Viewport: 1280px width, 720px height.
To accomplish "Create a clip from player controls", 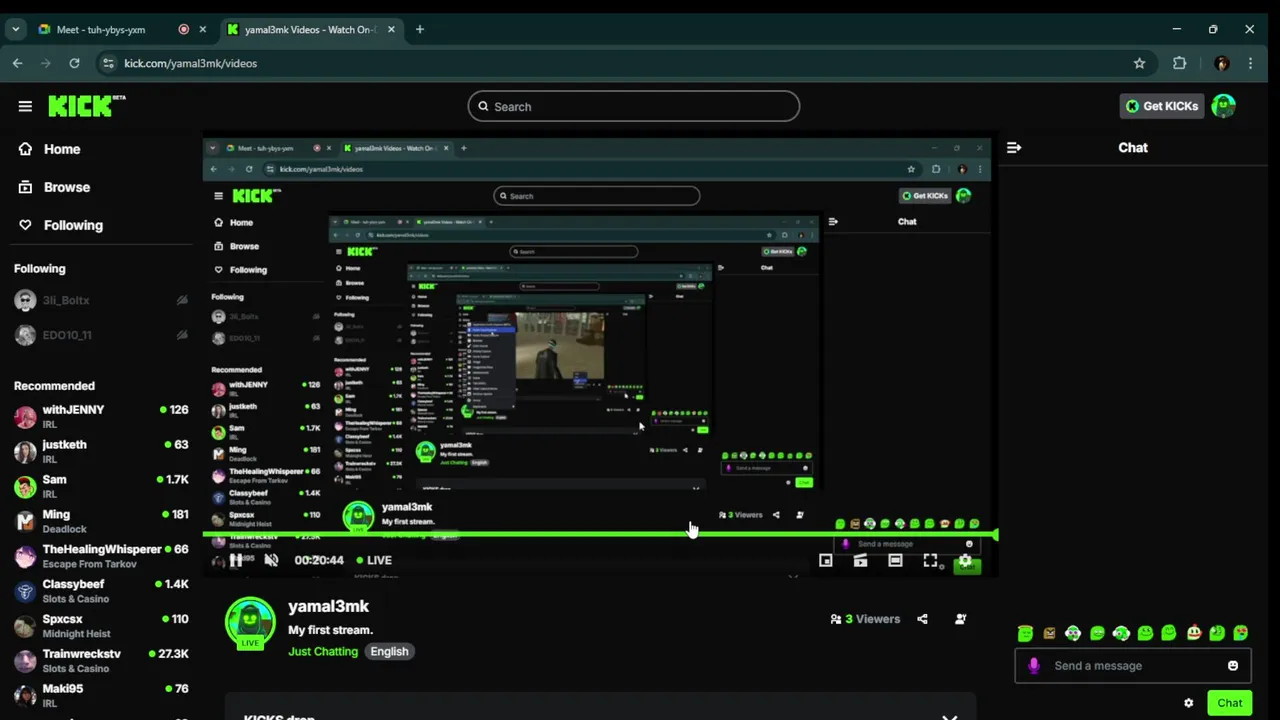I will 861,561.
